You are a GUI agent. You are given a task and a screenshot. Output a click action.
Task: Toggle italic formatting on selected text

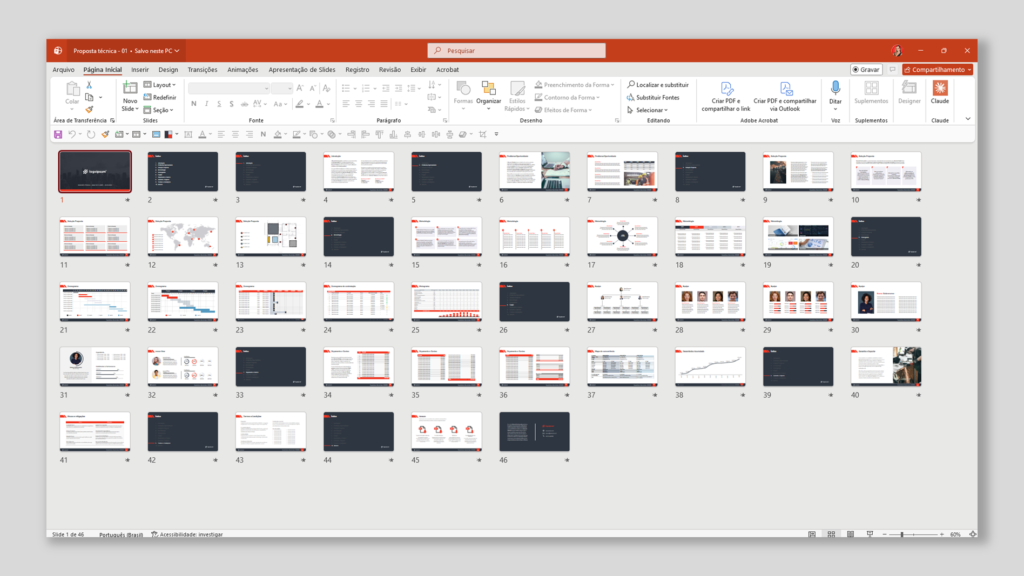(206, 103)
